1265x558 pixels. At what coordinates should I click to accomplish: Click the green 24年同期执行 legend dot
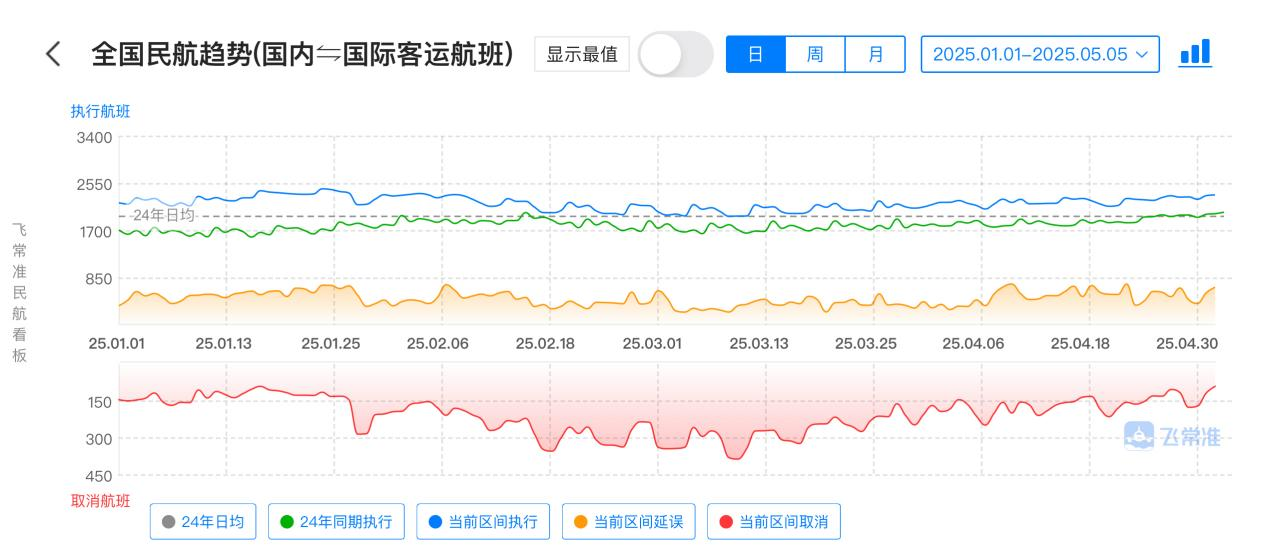pos(287,521)
